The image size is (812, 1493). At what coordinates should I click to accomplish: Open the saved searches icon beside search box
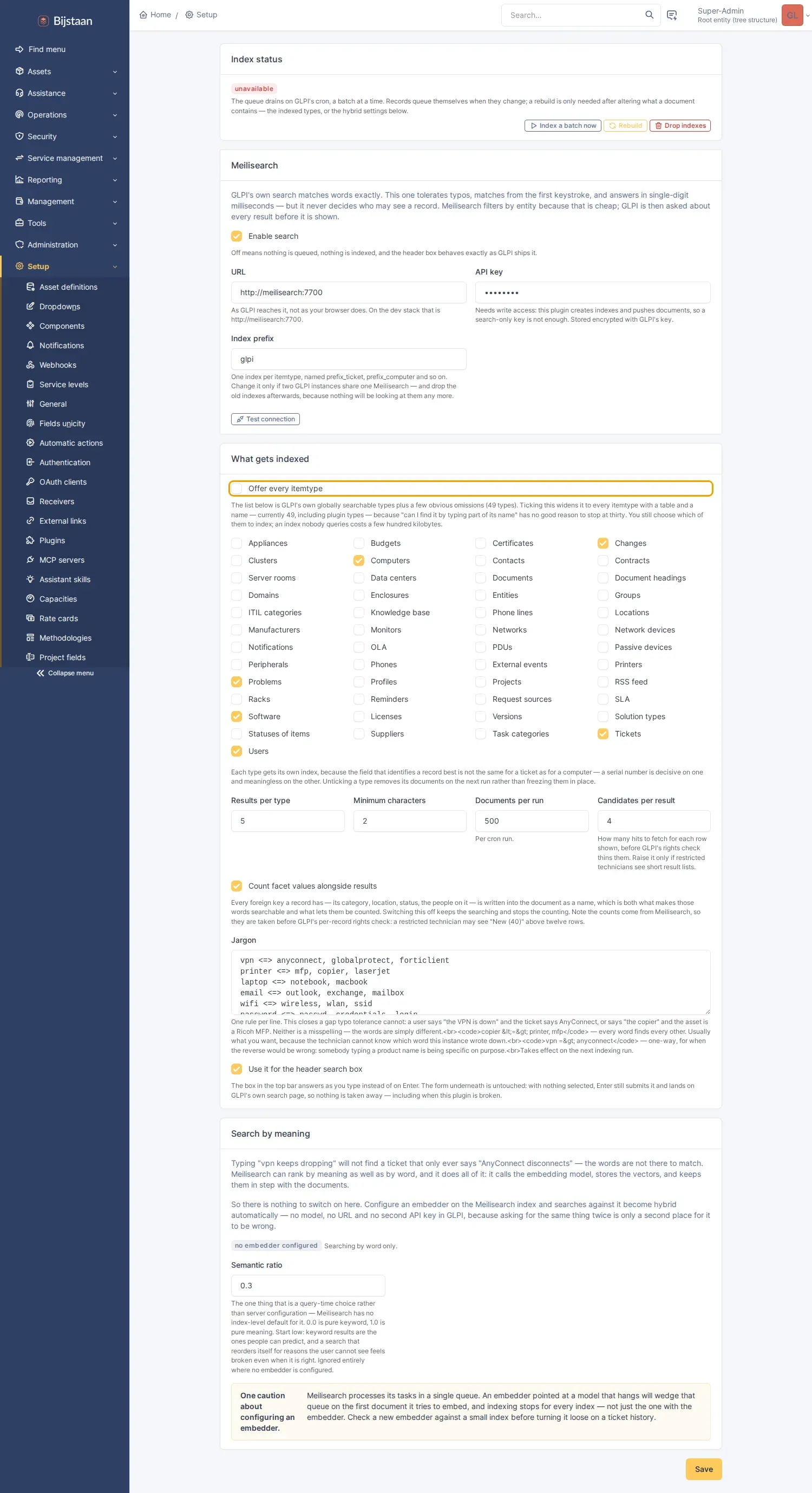[x=672, y=15]
